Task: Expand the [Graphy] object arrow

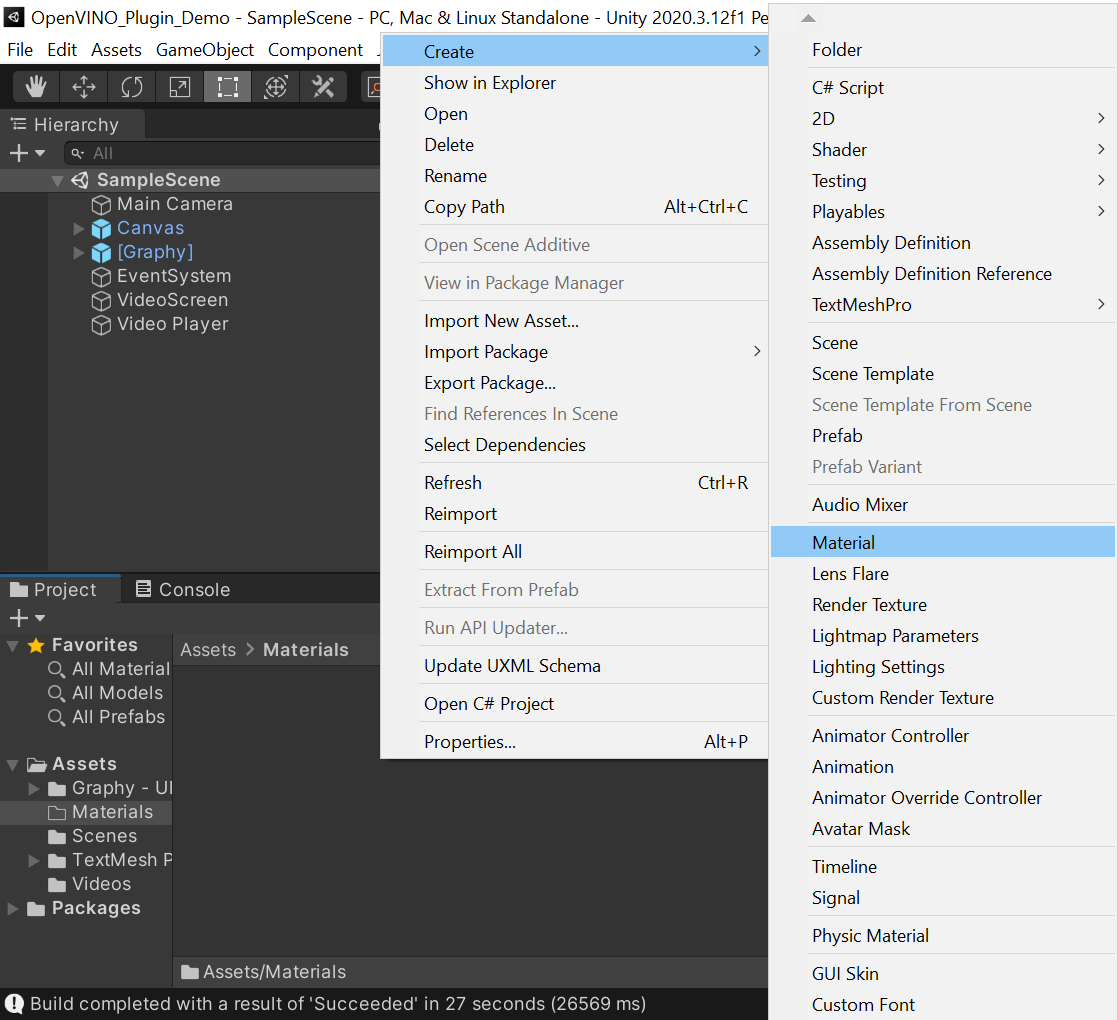Action: [x=79, y=252]
